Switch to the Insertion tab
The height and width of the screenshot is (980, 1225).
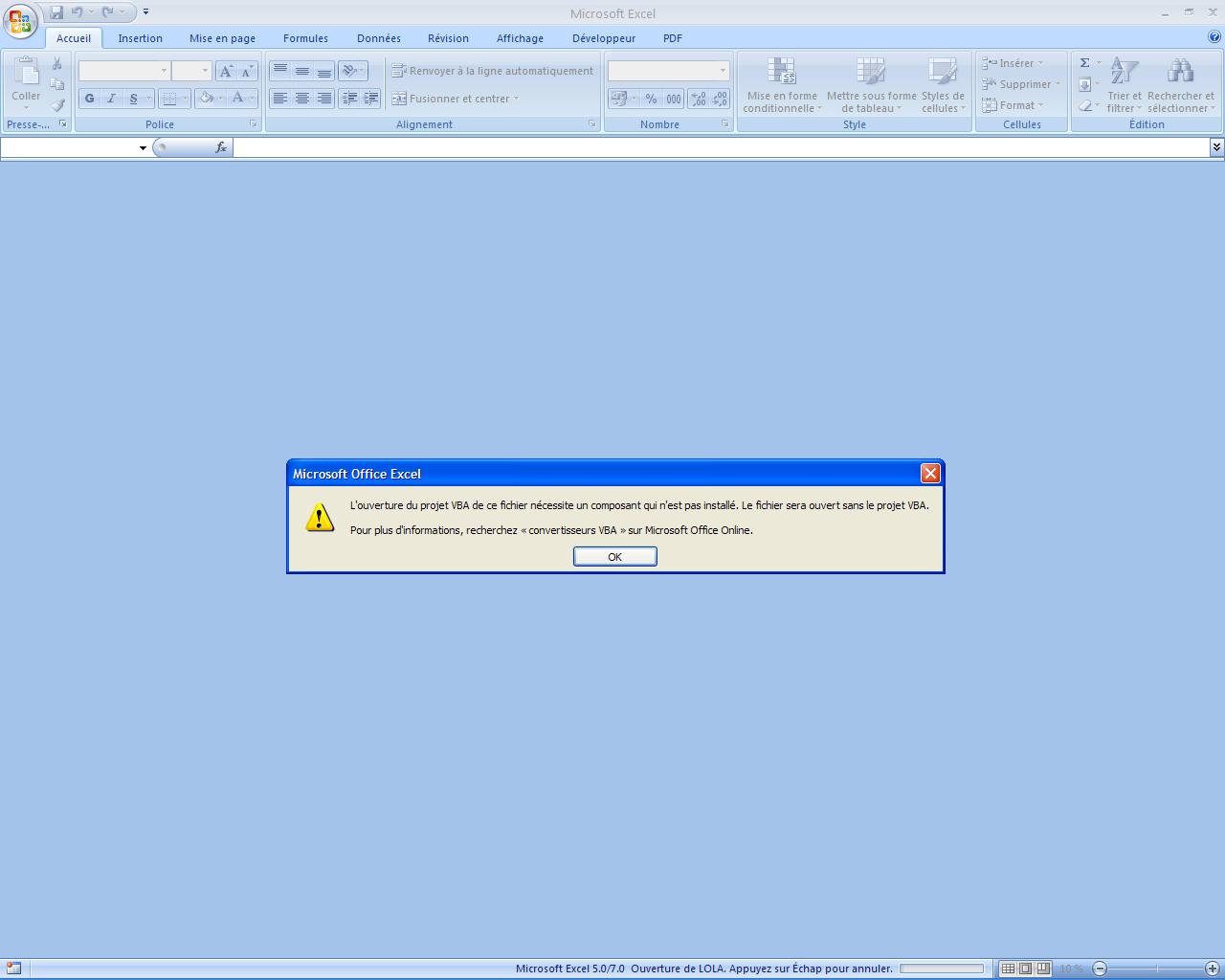tap(141, 38)
